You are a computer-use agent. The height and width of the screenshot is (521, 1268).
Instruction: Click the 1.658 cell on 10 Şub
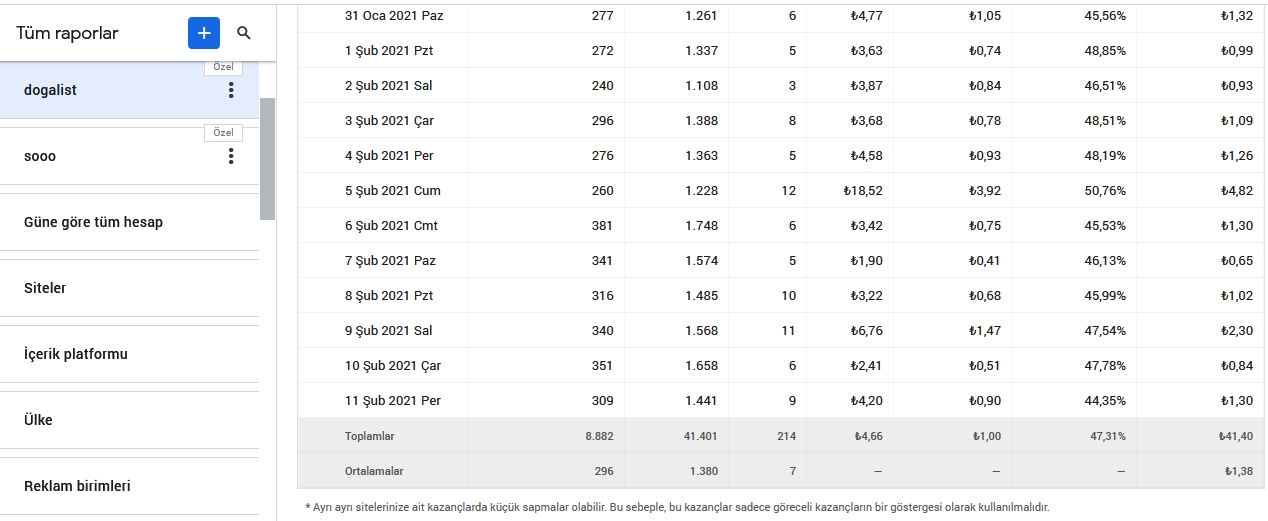pos(701,366)
